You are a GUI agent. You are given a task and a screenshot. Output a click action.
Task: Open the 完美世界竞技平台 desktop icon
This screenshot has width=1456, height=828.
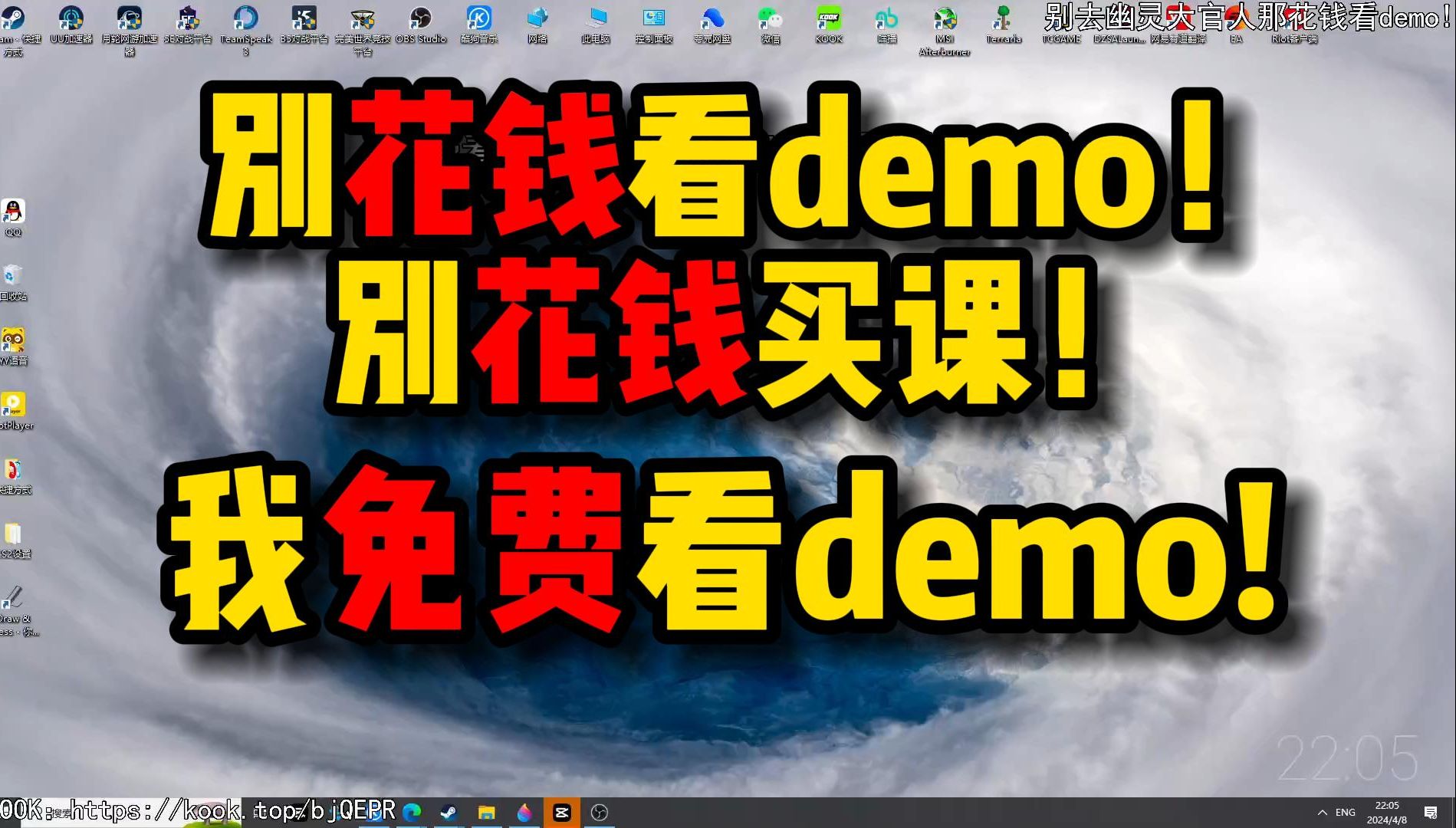(x=363, y=30)
